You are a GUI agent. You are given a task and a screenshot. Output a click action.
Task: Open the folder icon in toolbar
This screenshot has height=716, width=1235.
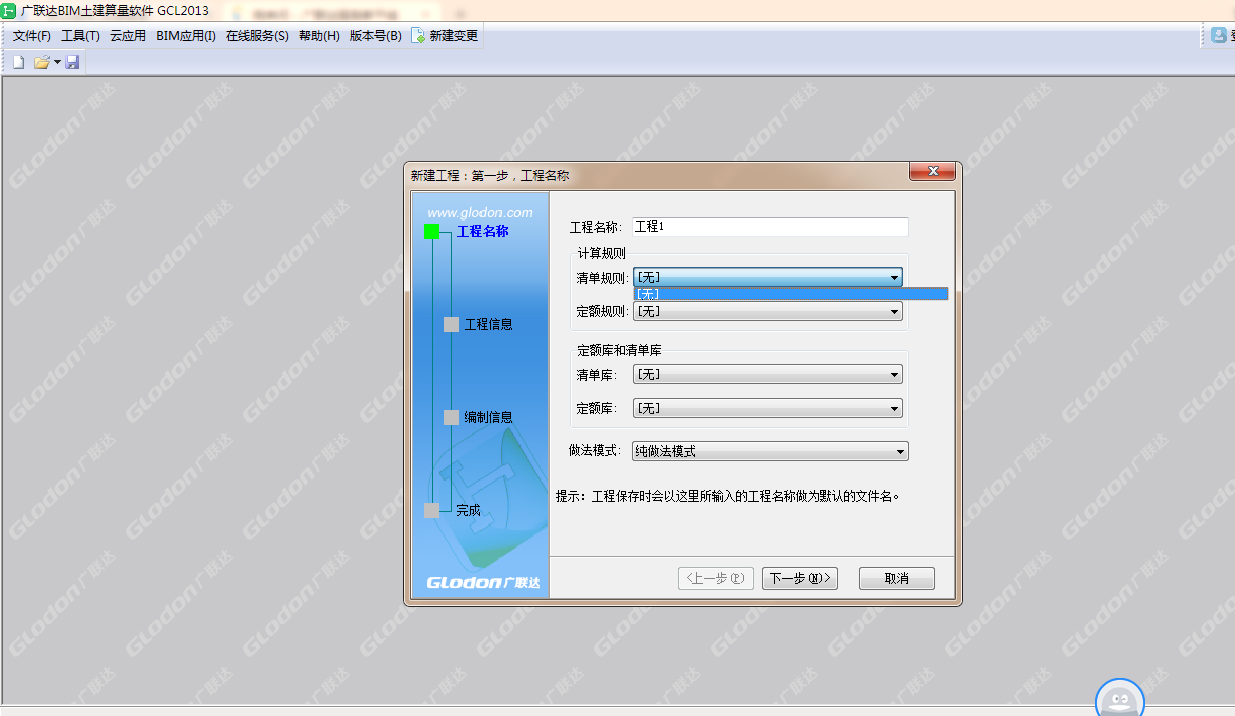pos(41,62)
